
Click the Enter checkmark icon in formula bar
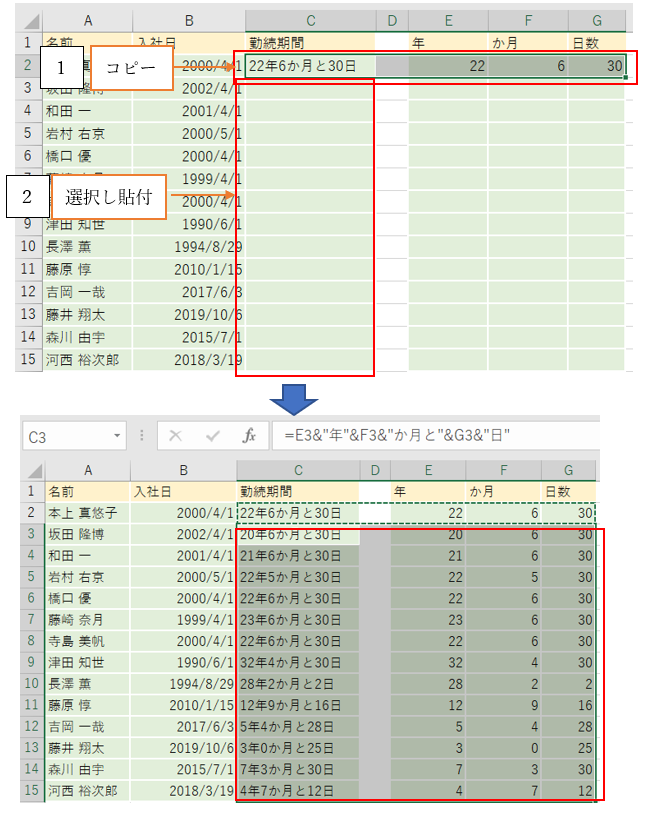(x=213, y=436)
